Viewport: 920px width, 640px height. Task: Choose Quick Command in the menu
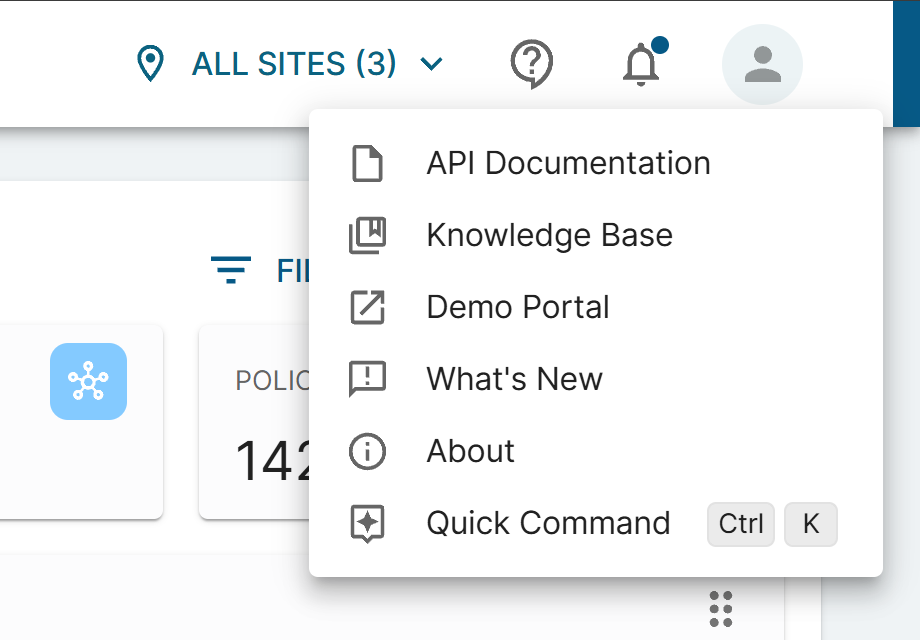[x=548, y=523]
